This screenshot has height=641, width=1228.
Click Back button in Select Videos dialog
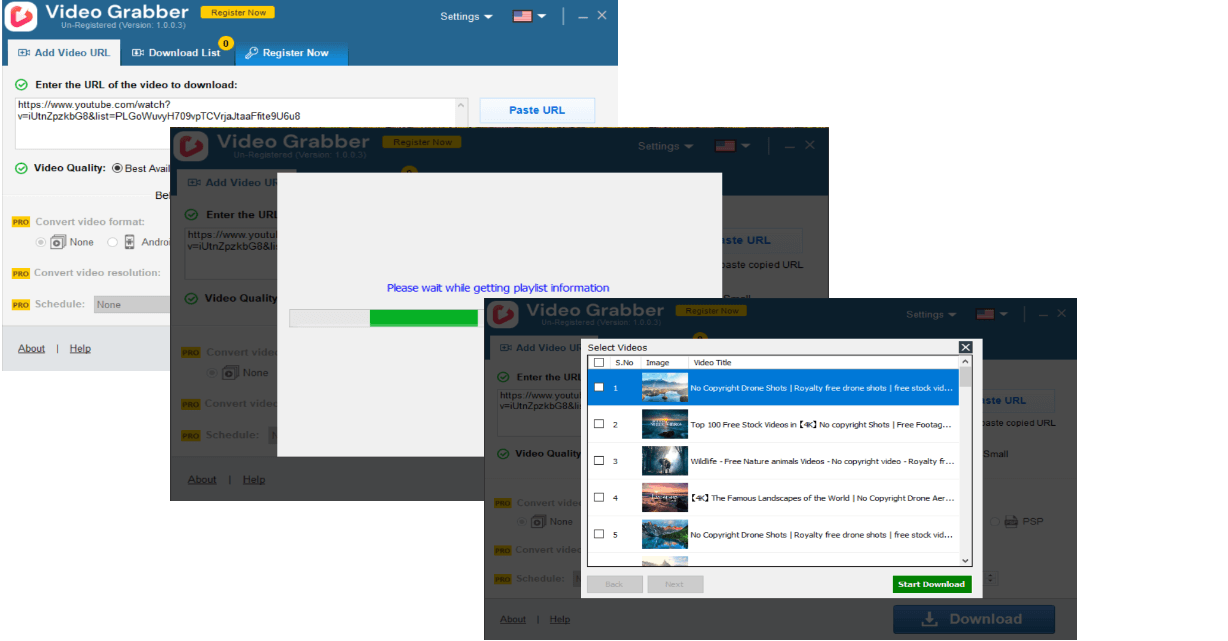(614, 584)
